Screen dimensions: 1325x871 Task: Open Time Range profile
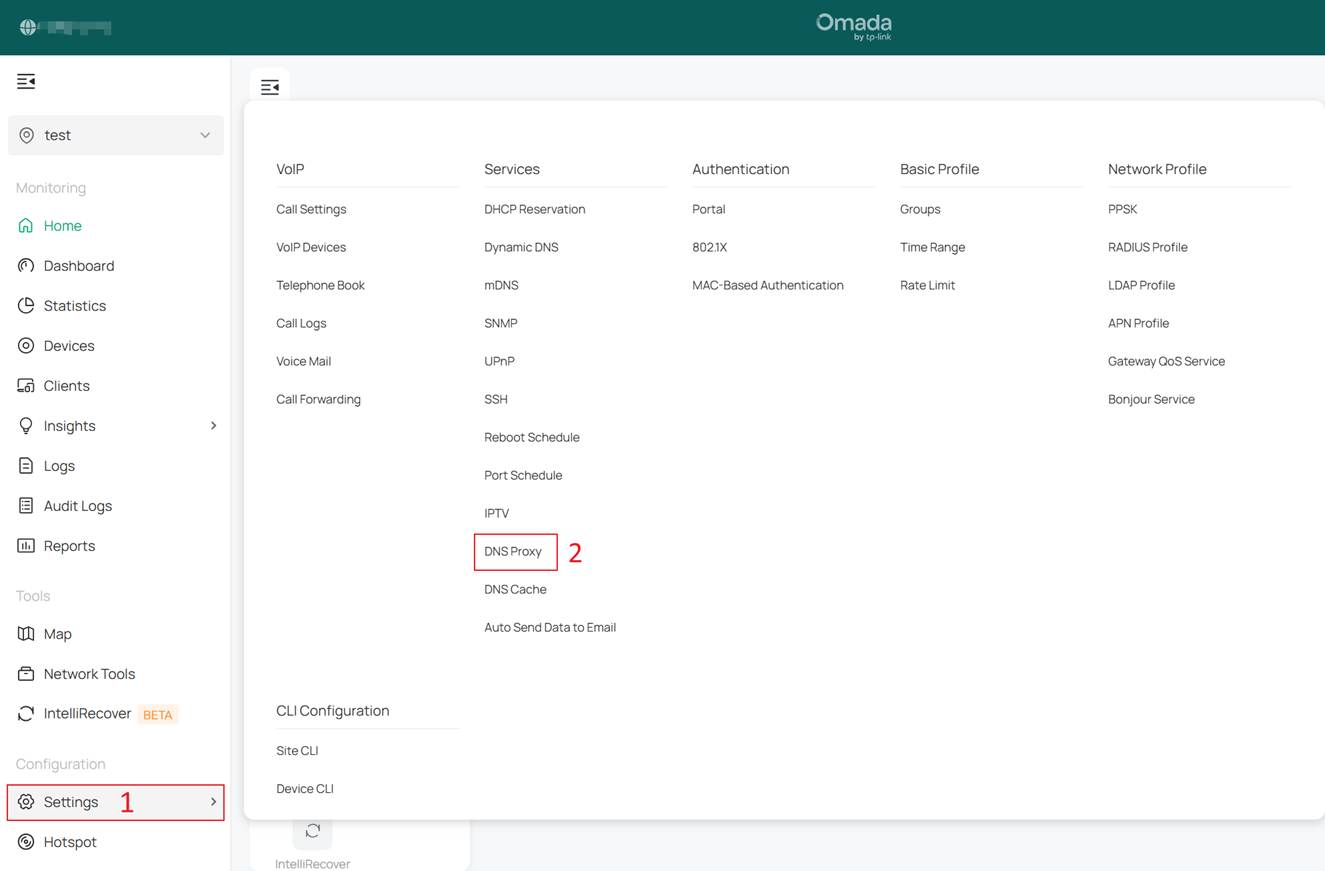coord(932,247)
